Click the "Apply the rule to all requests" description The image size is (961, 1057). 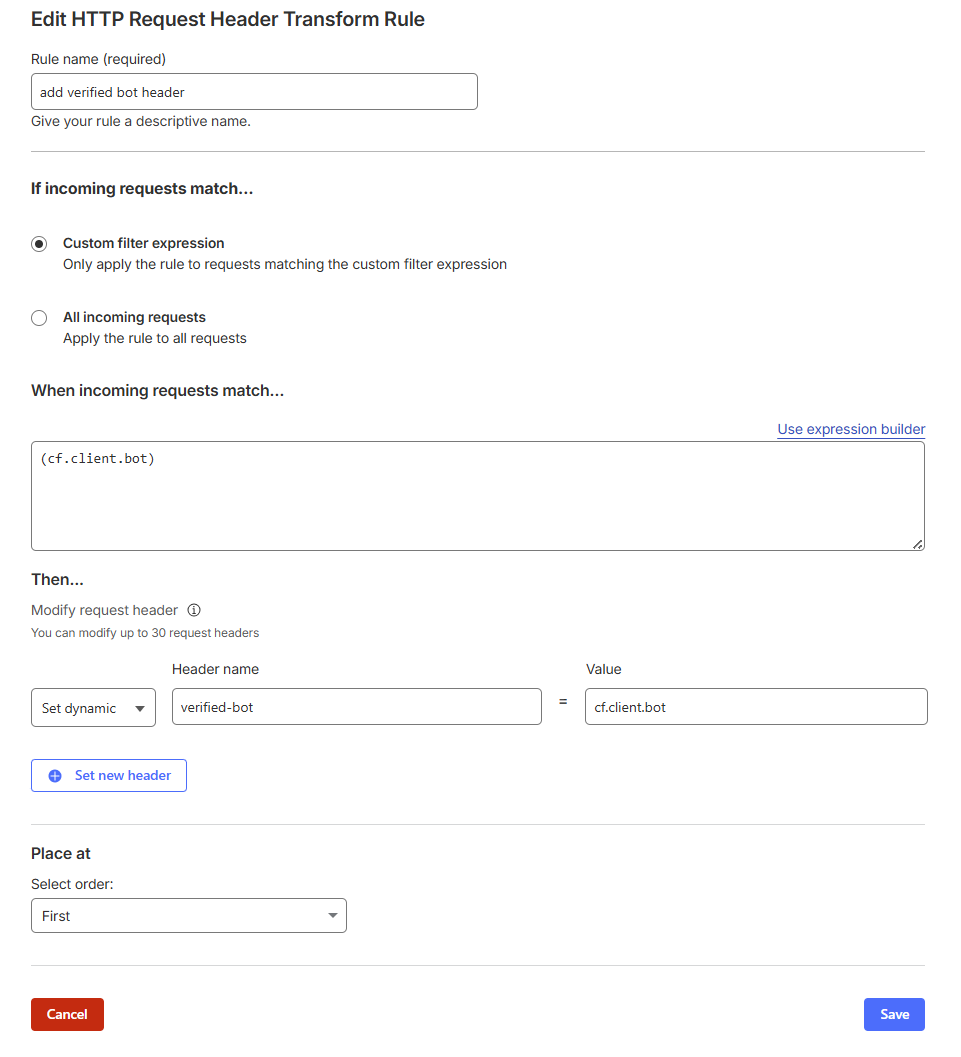154,339
